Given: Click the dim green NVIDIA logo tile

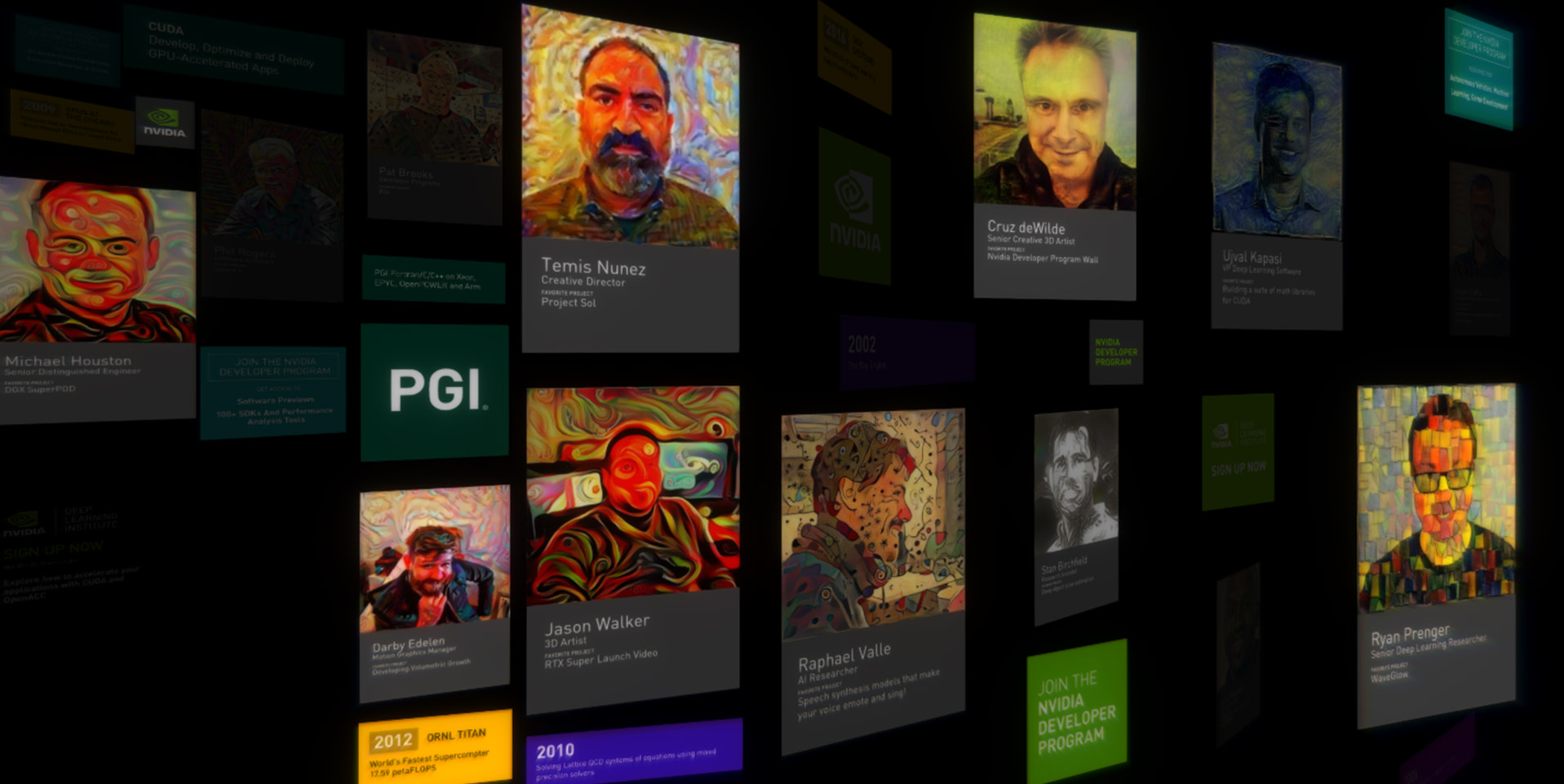Looking at the screenshot, I should pyautogui.click(x=854, y=206).
